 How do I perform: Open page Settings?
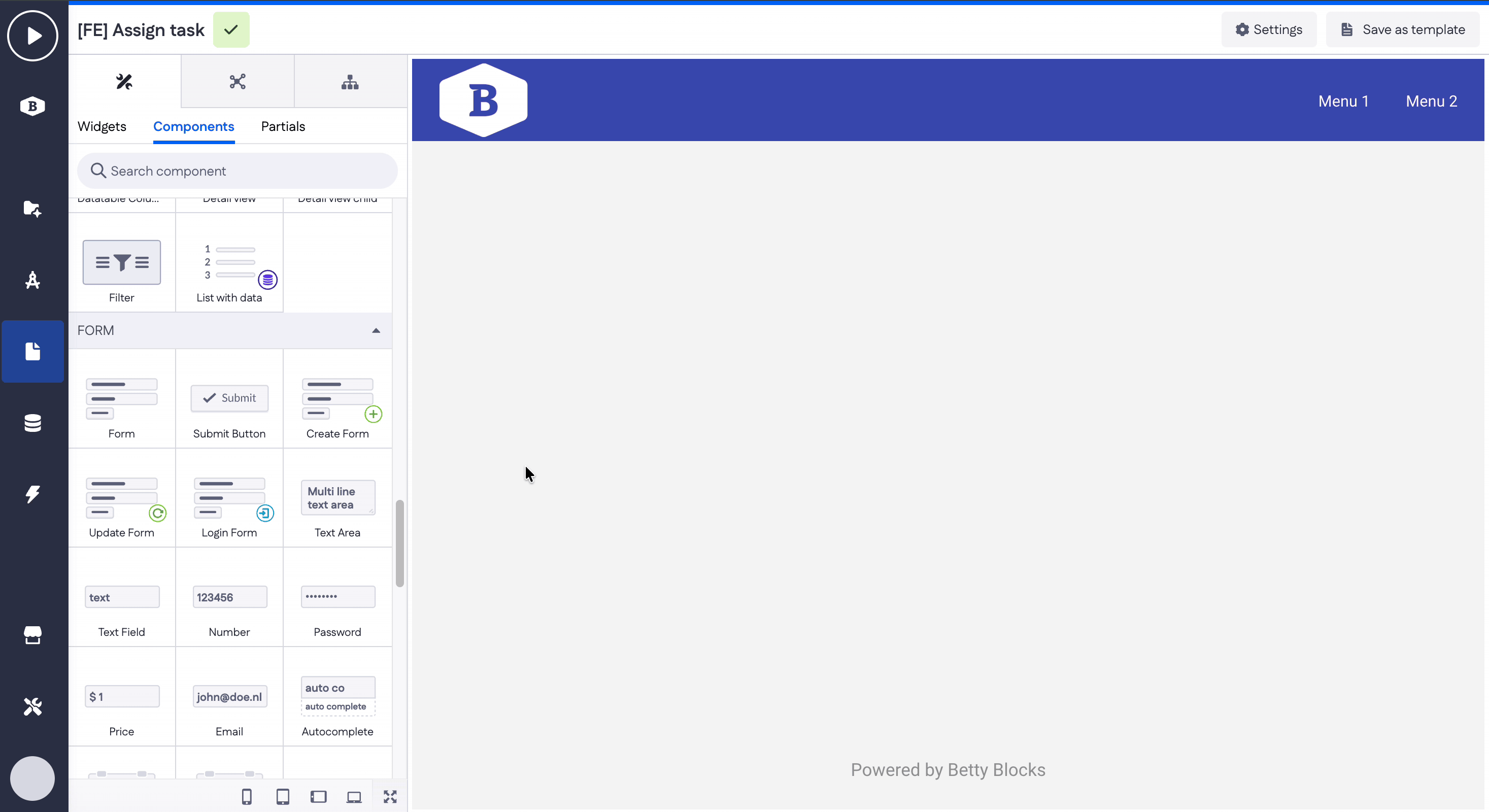1269,29
